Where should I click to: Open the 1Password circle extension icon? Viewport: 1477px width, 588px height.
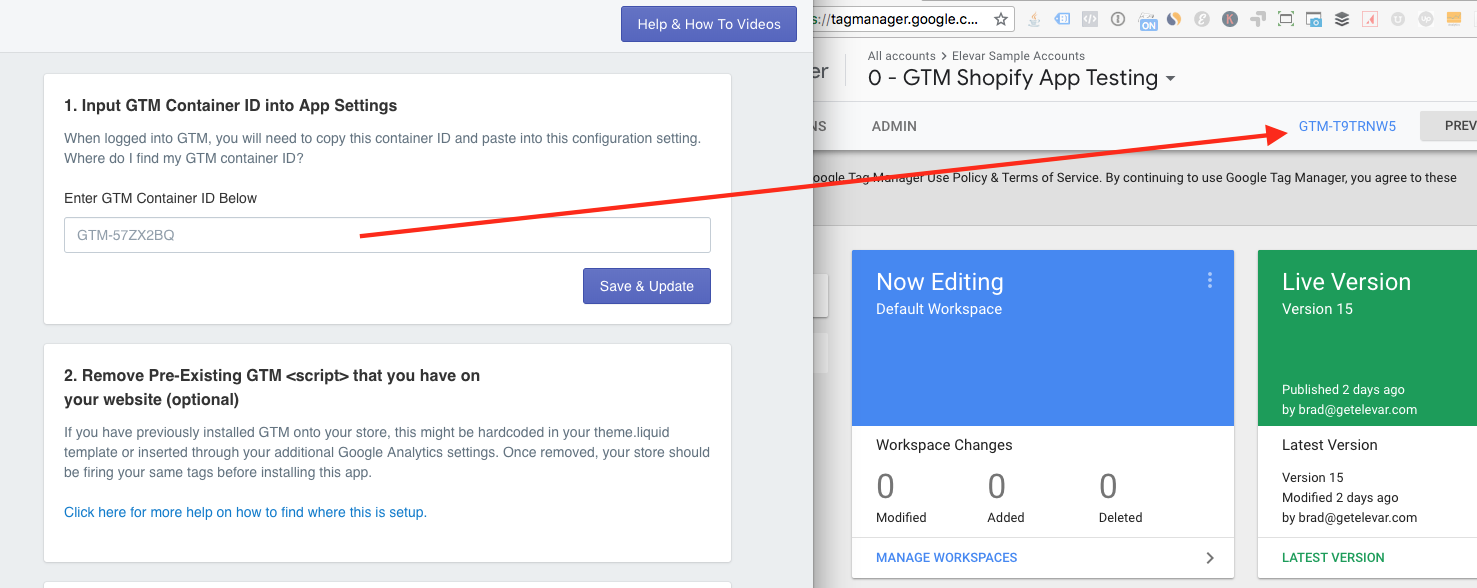[1119, 19]
